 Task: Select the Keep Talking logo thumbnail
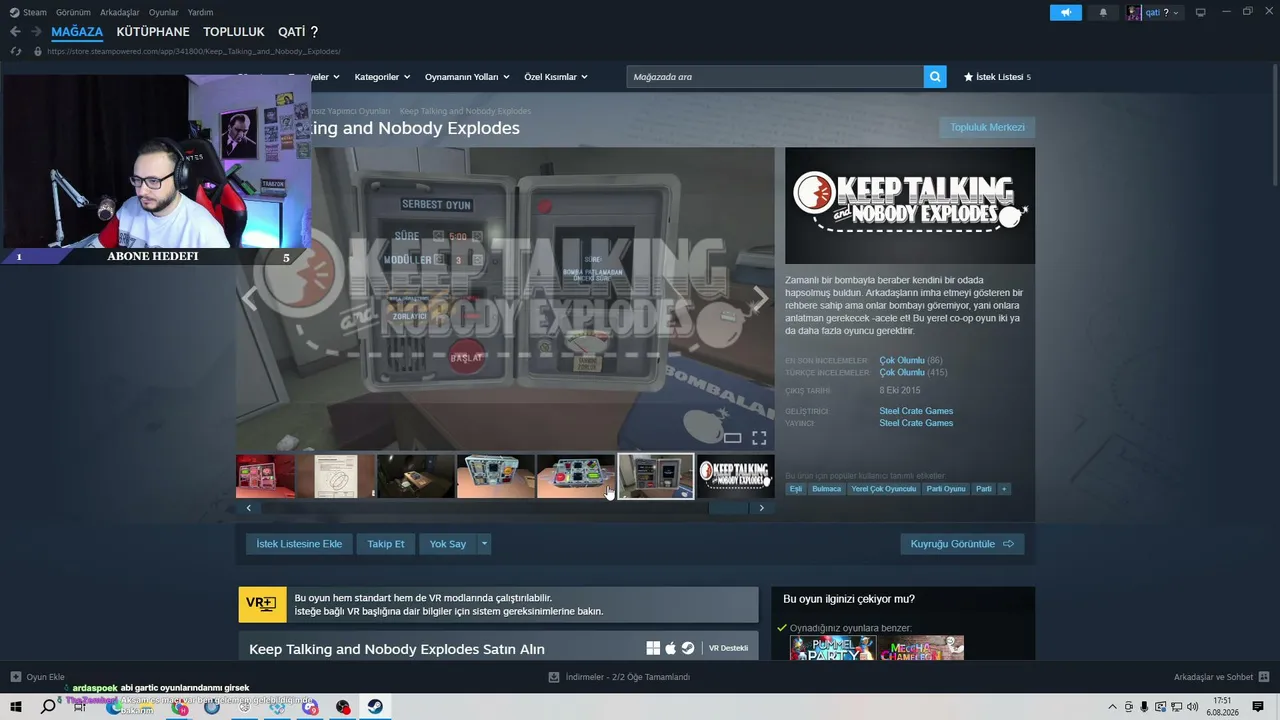pos(735,477)
